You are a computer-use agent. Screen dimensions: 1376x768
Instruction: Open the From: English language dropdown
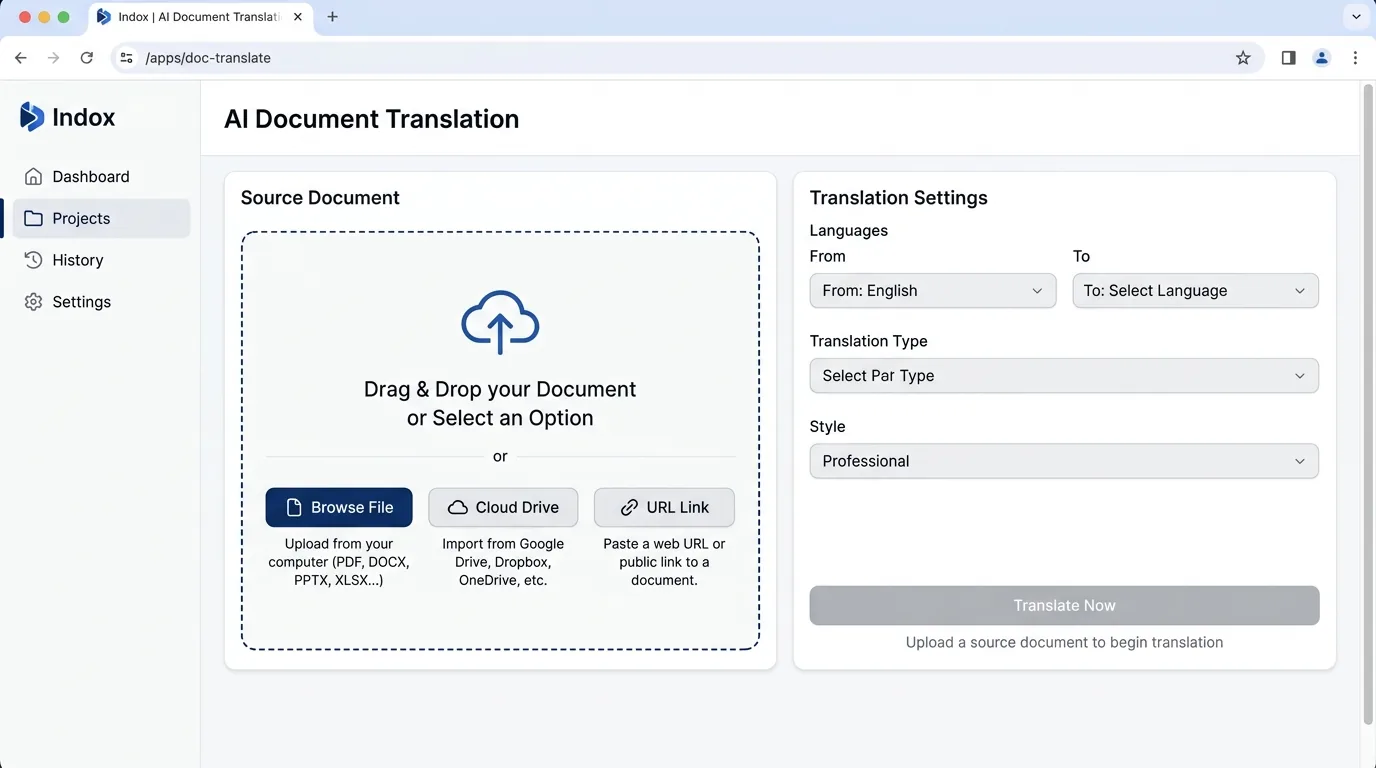(x=933, y=291)
